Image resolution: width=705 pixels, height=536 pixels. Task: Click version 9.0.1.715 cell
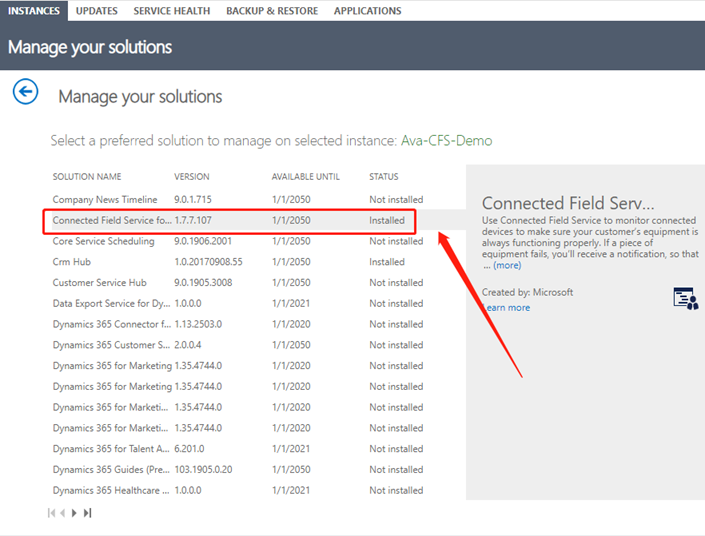pyautogui.click(x=193, y=200)
